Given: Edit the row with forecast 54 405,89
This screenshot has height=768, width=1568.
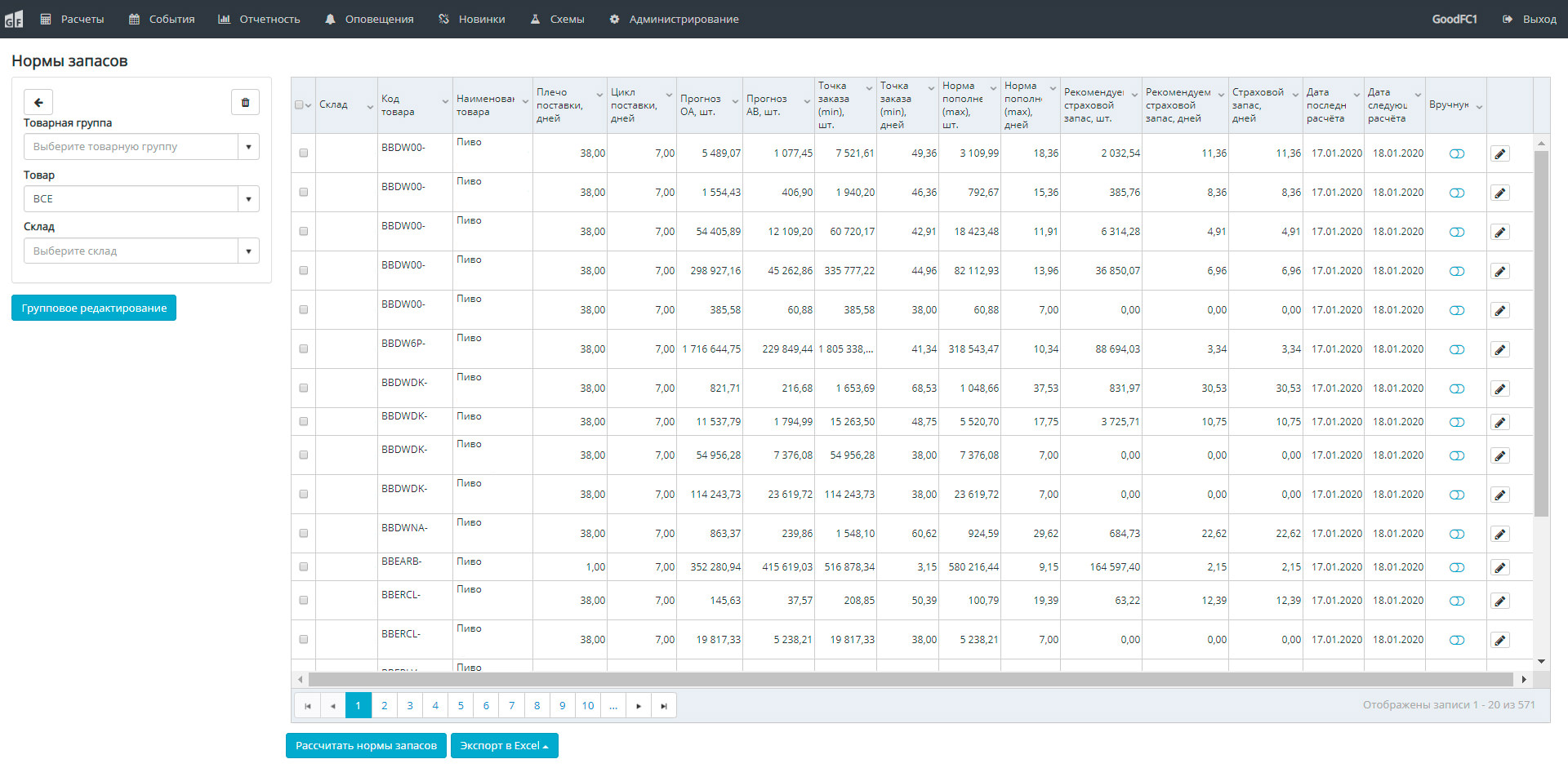Looking at the screenshot, I should point(1500,232).
